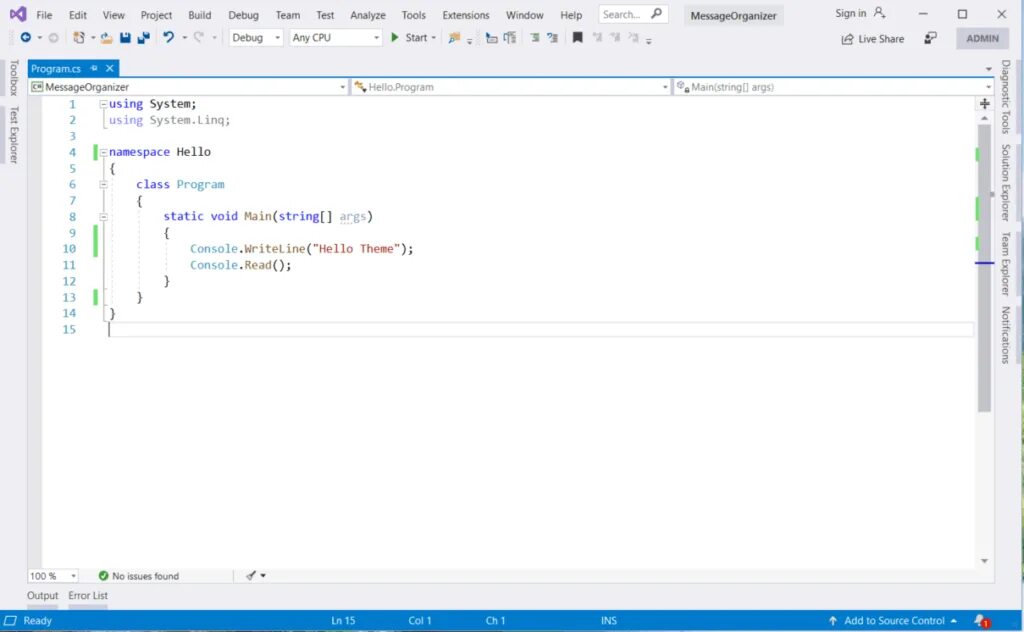Image resolution: width=1024 pixels, height=632 pixels.
Task: Click Add to Source Control in status bar
Action: (893, 621)
